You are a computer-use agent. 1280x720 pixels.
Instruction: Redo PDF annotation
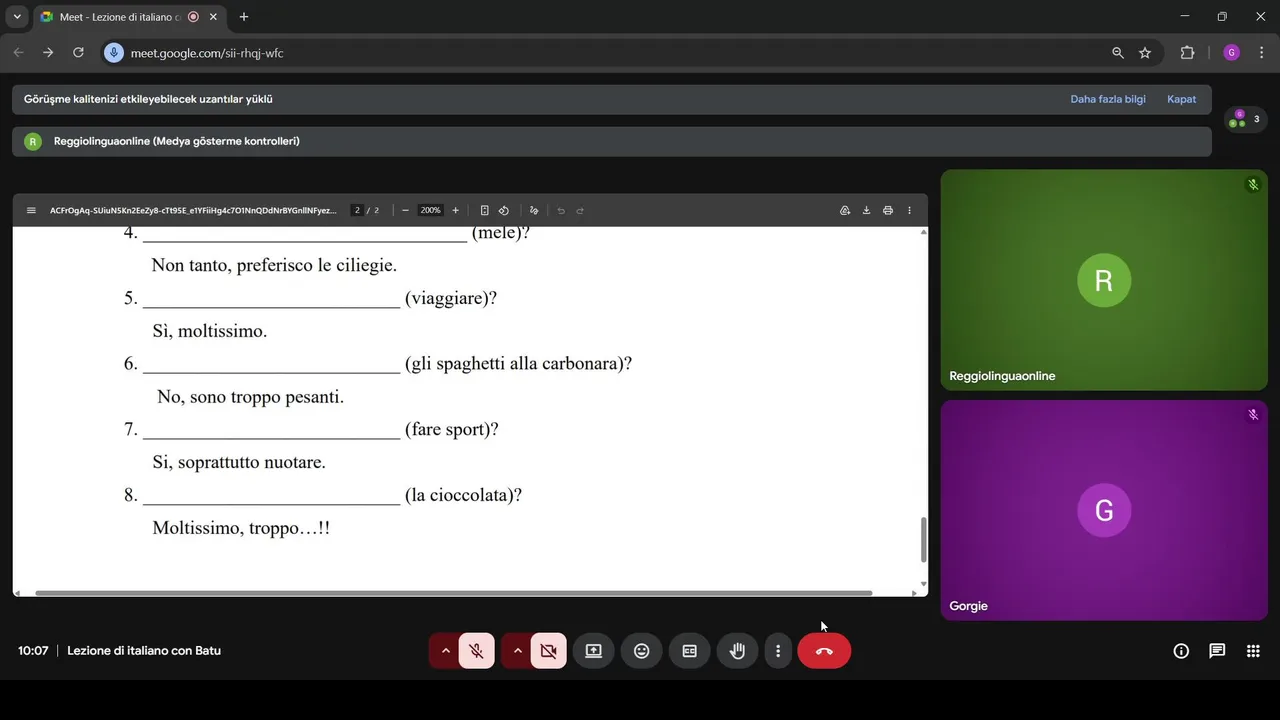(580, 211)
